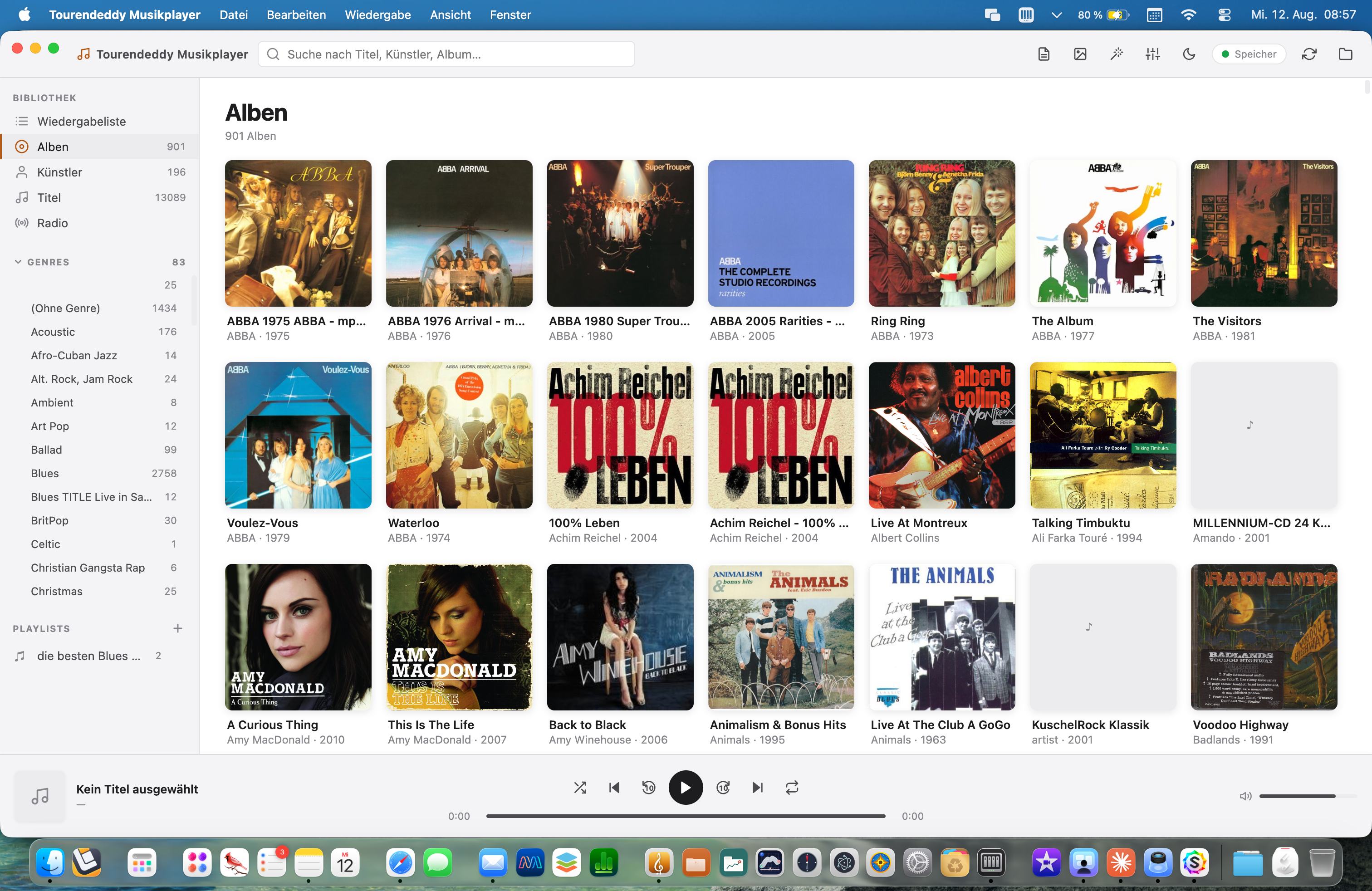This screenshot has height=891, width=1372.
Task: Toggle shuffle playback
Action: [580, 788]
